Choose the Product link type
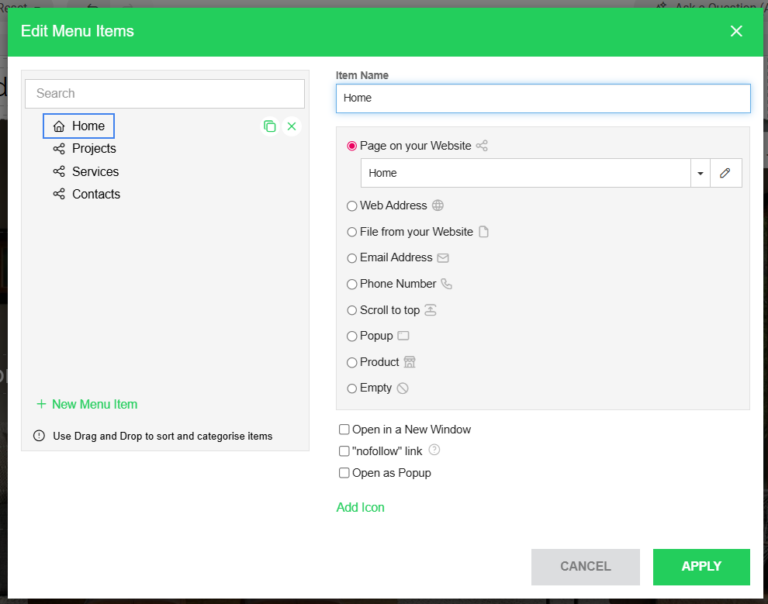Viewport: 768px width, 604px height. click(352, 362)
